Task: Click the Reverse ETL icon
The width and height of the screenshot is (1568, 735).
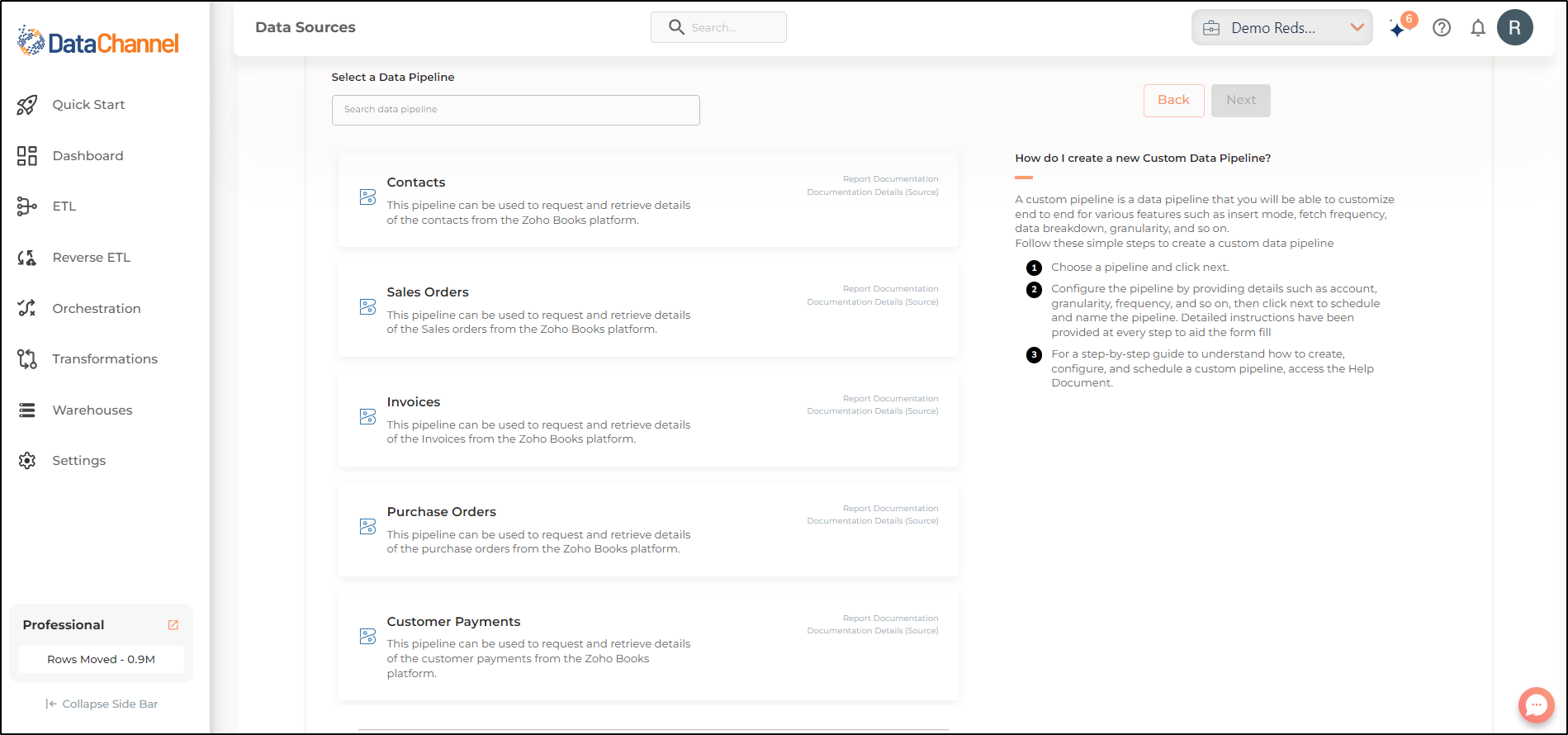Action: 27,258
